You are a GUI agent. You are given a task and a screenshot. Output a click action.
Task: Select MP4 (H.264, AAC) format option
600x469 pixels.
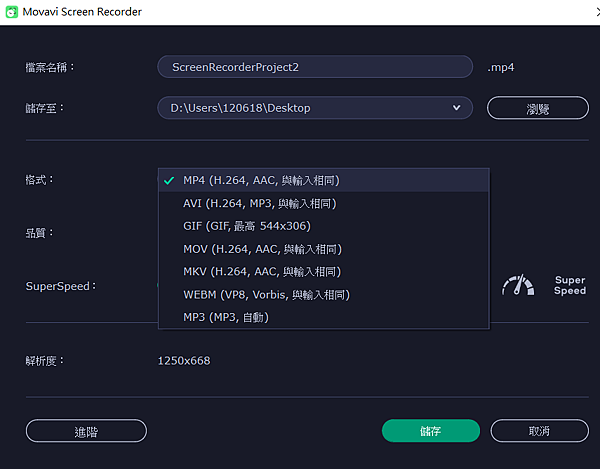tap(324, 180)
